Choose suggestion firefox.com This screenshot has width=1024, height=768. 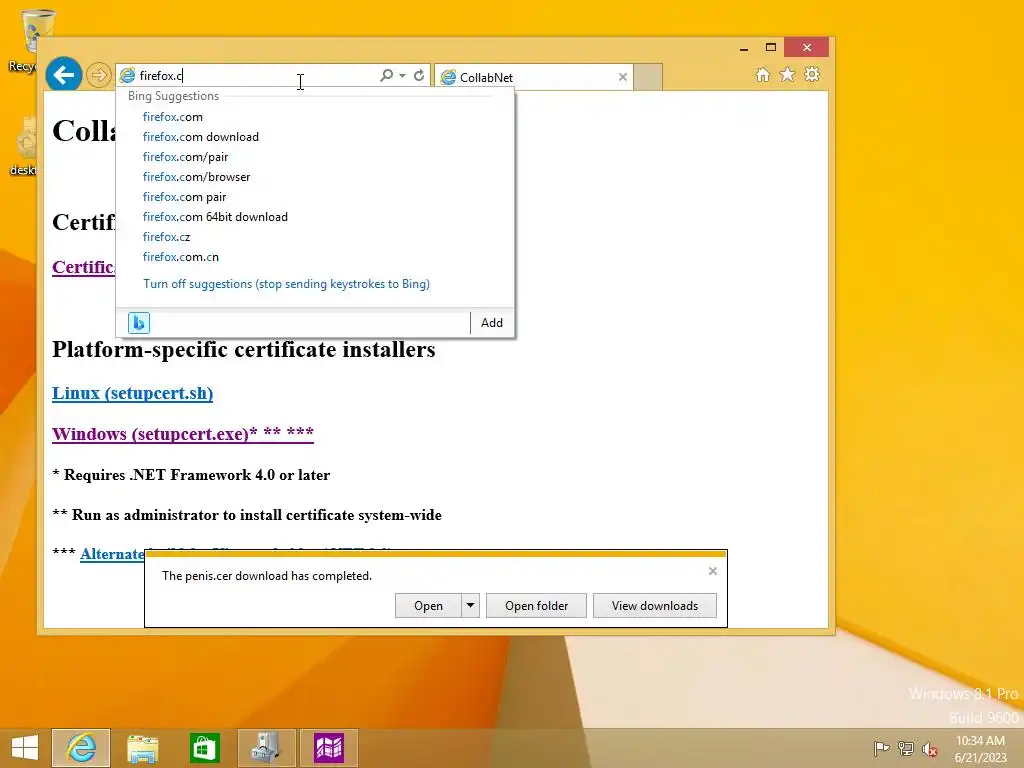[172, 117]
